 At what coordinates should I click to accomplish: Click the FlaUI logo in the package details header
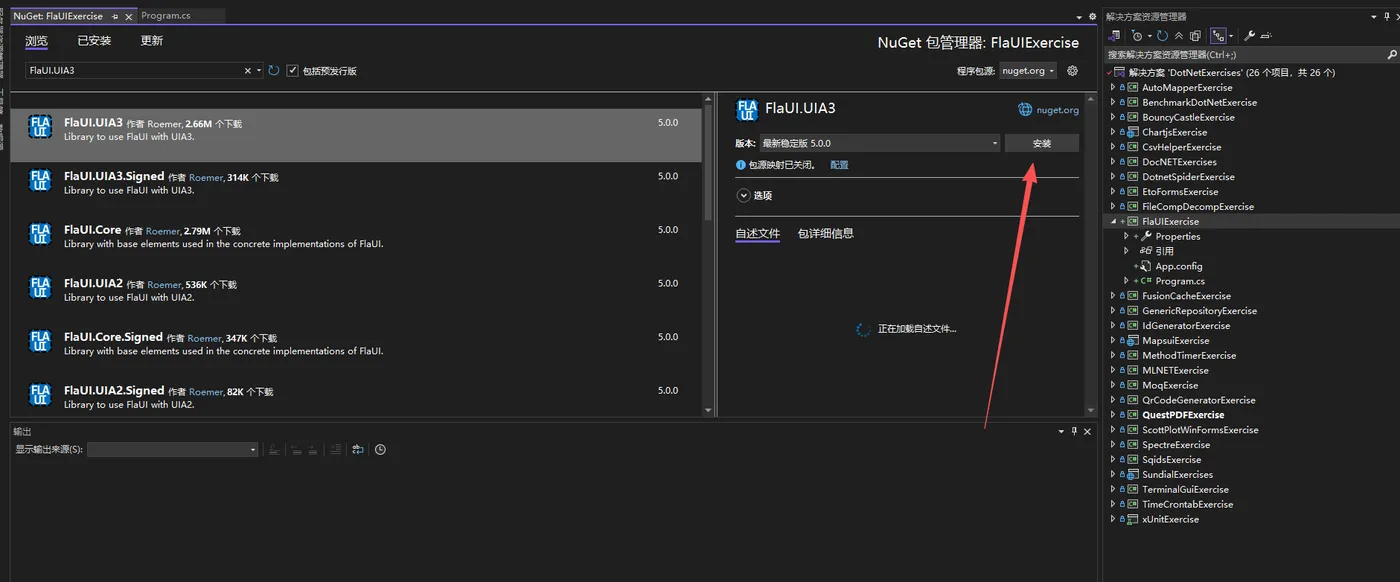[746, 110]
